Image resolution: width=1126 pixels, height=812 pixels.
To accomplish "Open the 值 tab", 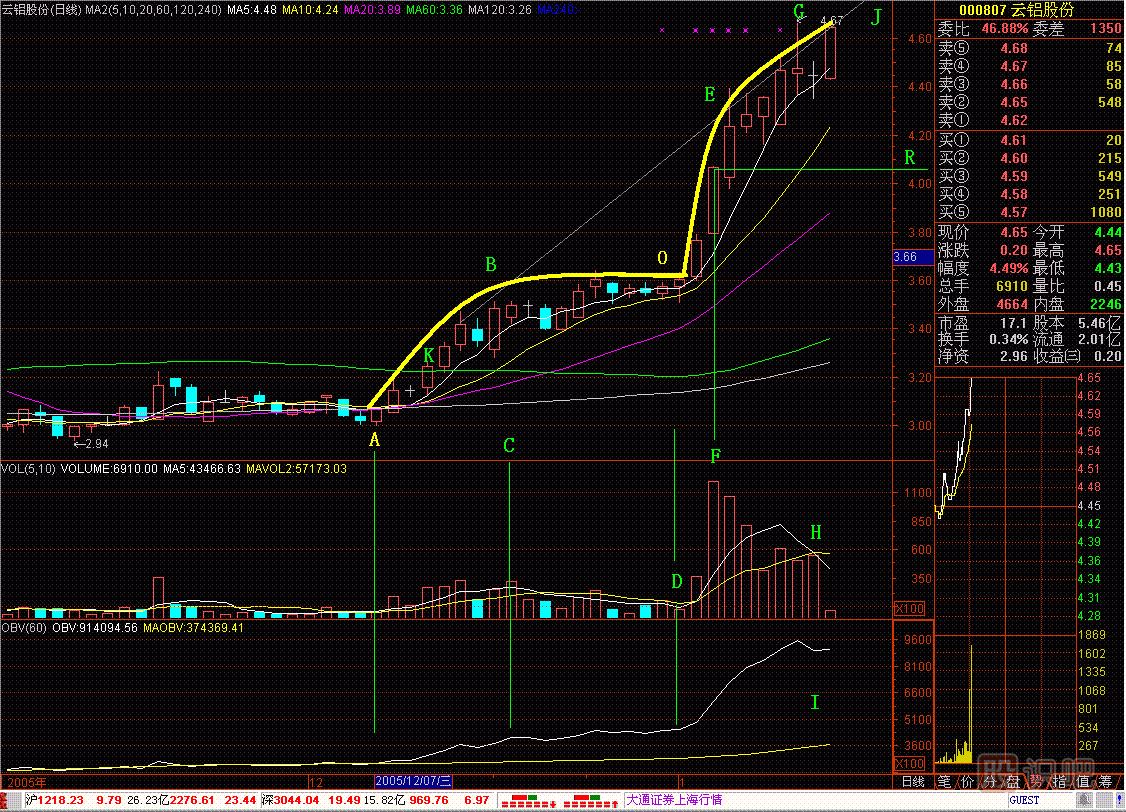I will click(x=1082, y=781).
